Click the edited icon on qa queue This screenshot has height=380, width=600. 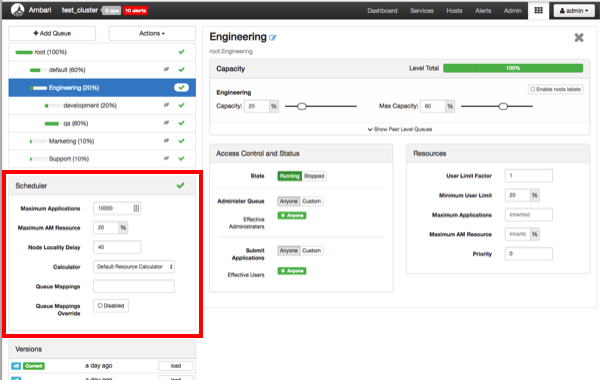(x=166, y=123)
